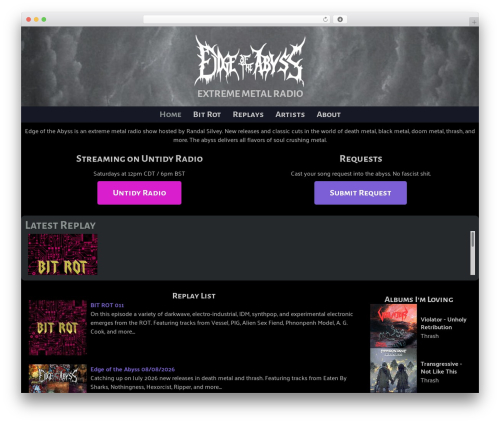Open BIT ROT 011 replay link
The width and height of the screenshot is (500, 423).
pyautogui.click(x=107, y=305)
